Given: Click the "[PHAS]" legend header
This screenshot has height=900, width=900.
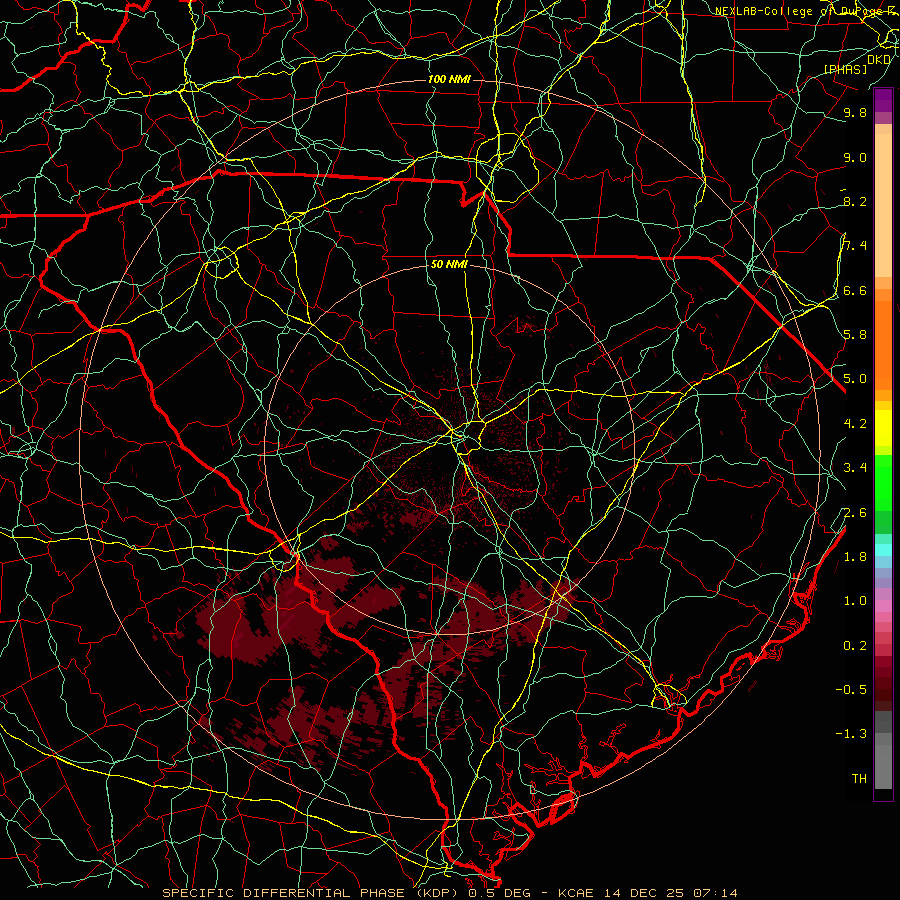Looking at the screenshot, I should (845, 69).
